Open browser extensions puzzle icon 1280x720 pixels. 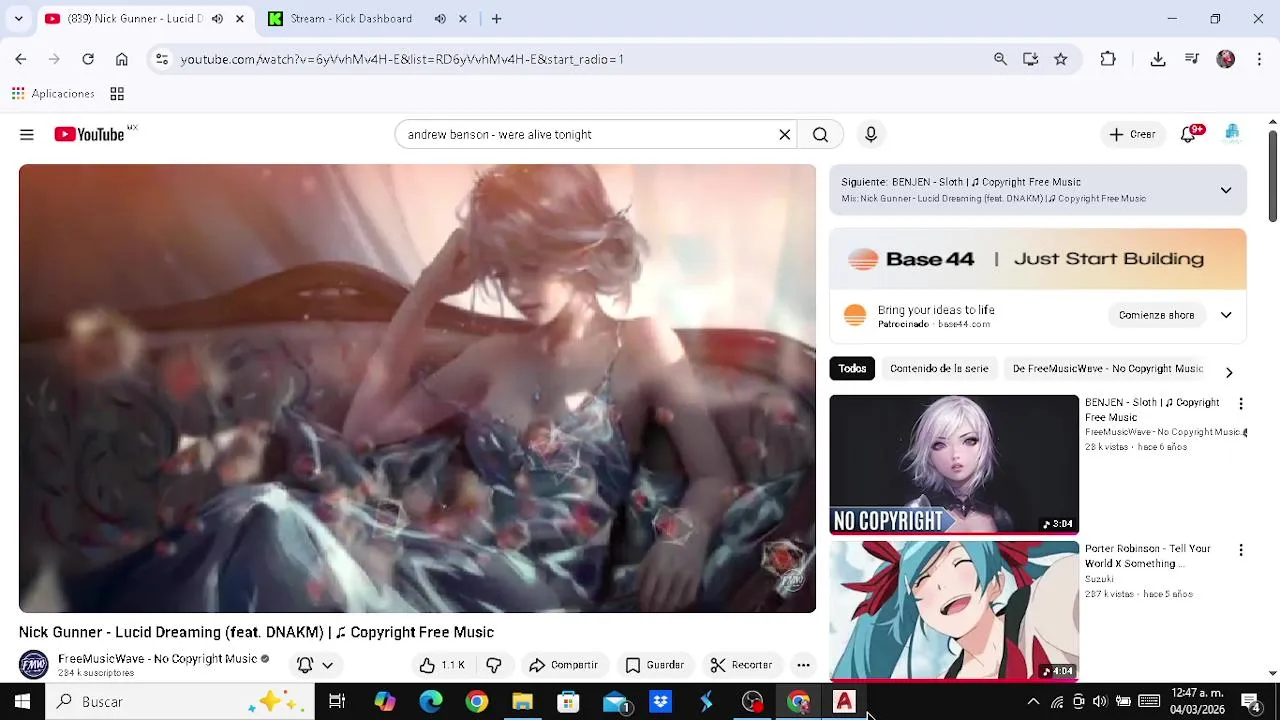[1108, 59]
